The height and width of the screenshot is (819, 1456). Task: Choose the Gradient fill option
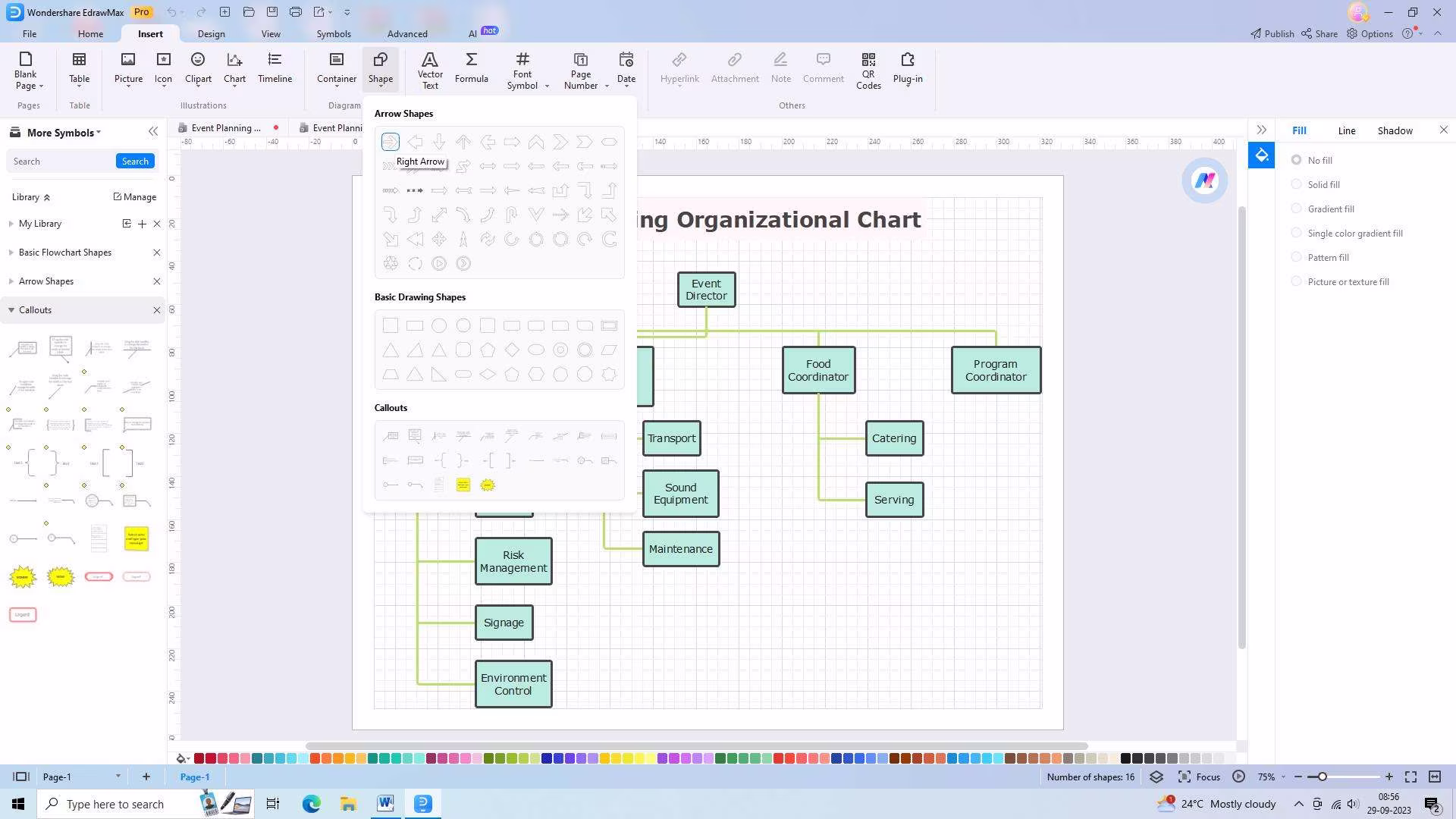click(x=1297, y=209)
